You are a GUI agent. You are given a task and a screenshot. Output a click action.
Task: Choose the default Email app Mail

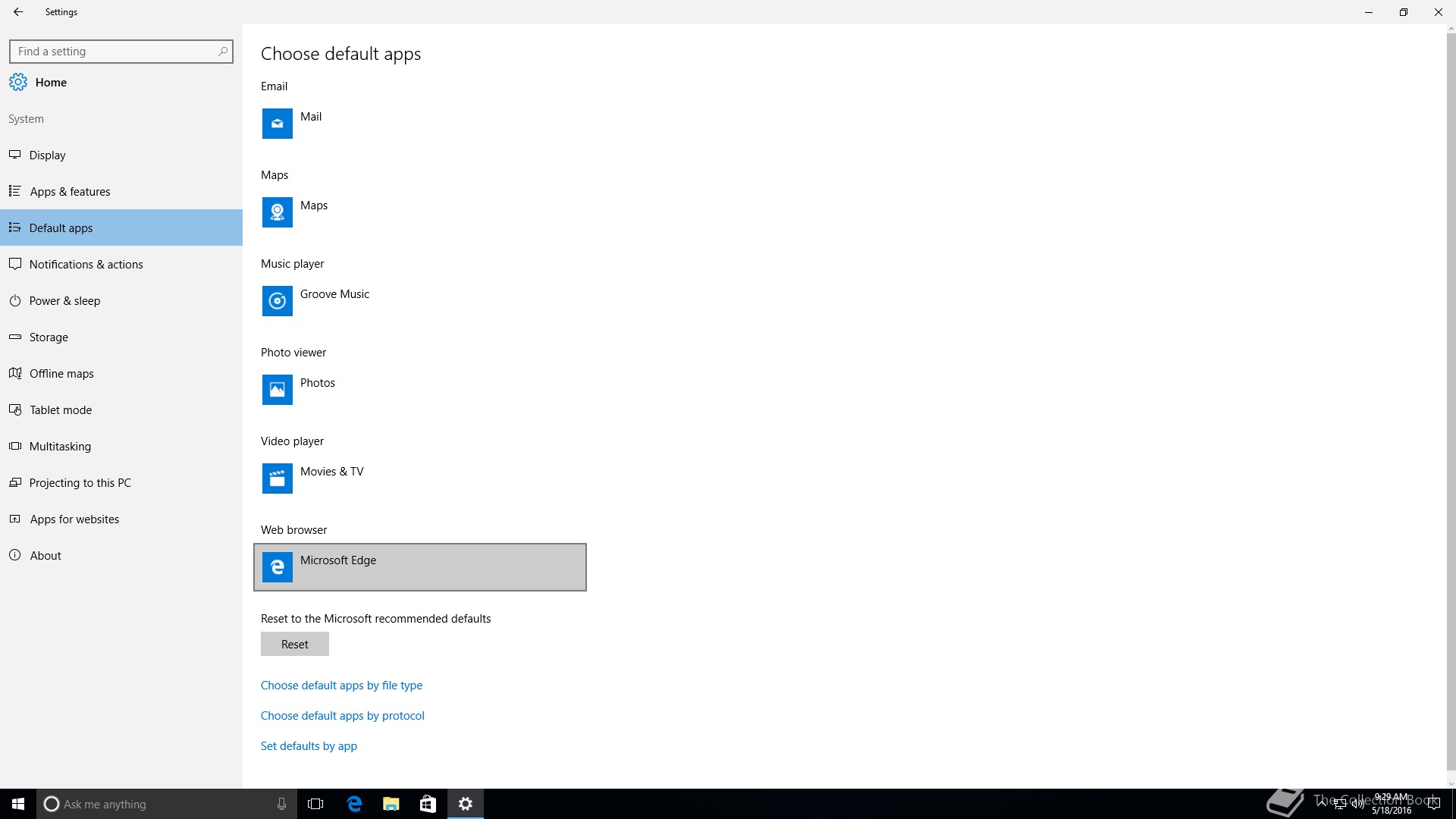[420, 124]
